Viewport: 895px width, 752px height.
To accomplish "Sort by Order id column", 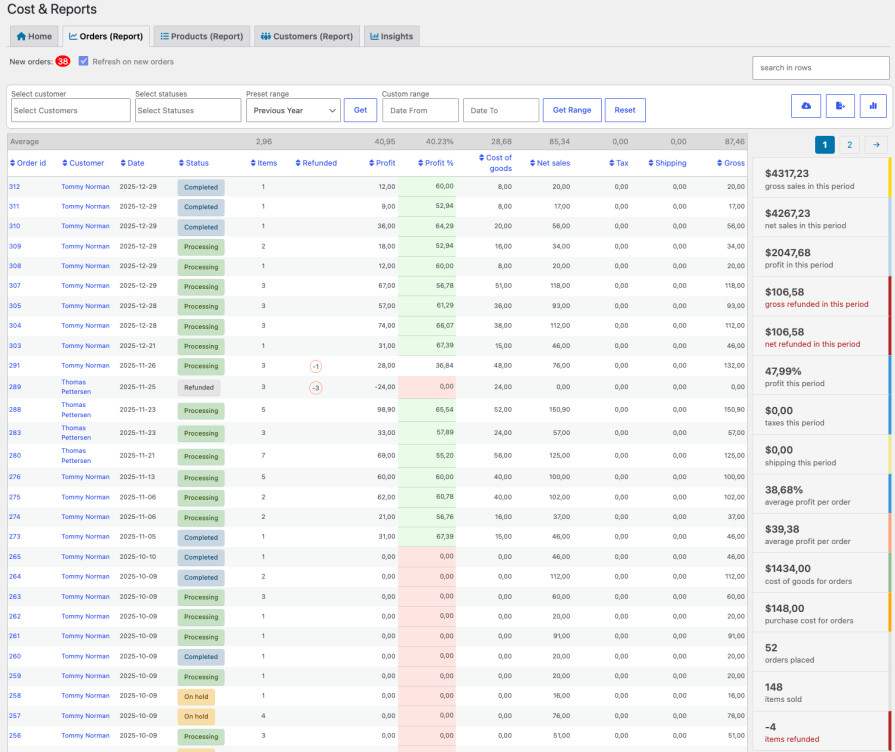I will (x=27, y=163).
